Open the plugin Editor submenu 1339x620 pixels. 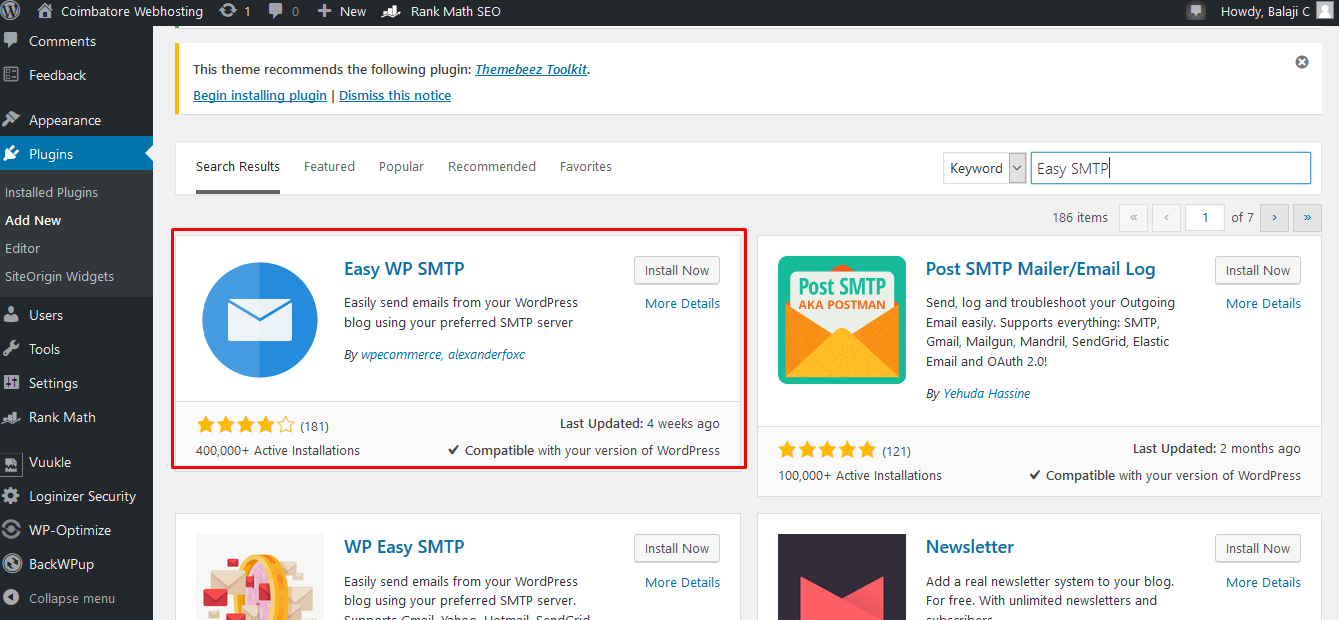[x=22, y=248]
